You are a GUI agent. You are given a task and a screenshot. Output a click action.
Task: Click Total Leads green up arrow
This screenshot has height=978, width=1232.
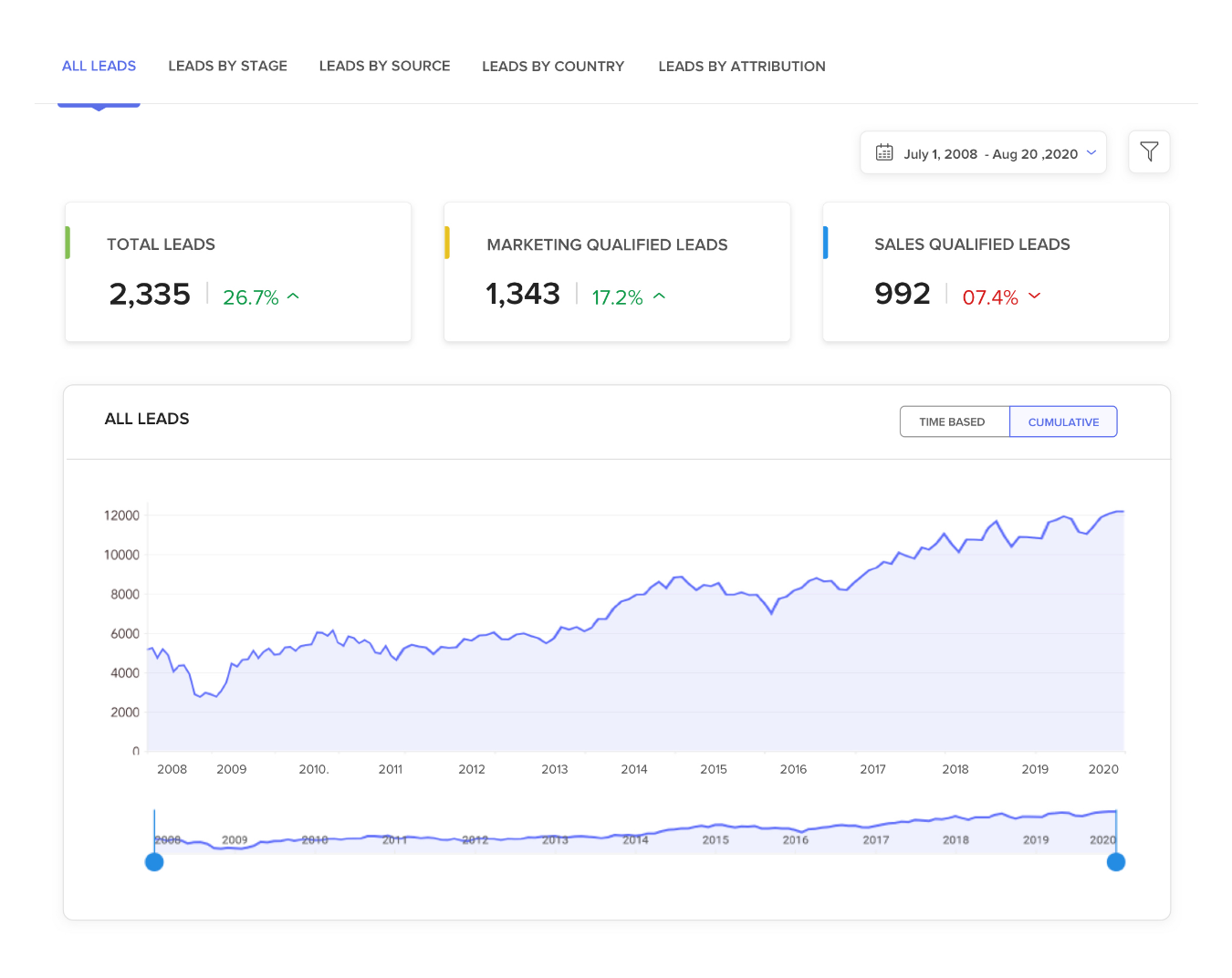(x=293, y=297)
